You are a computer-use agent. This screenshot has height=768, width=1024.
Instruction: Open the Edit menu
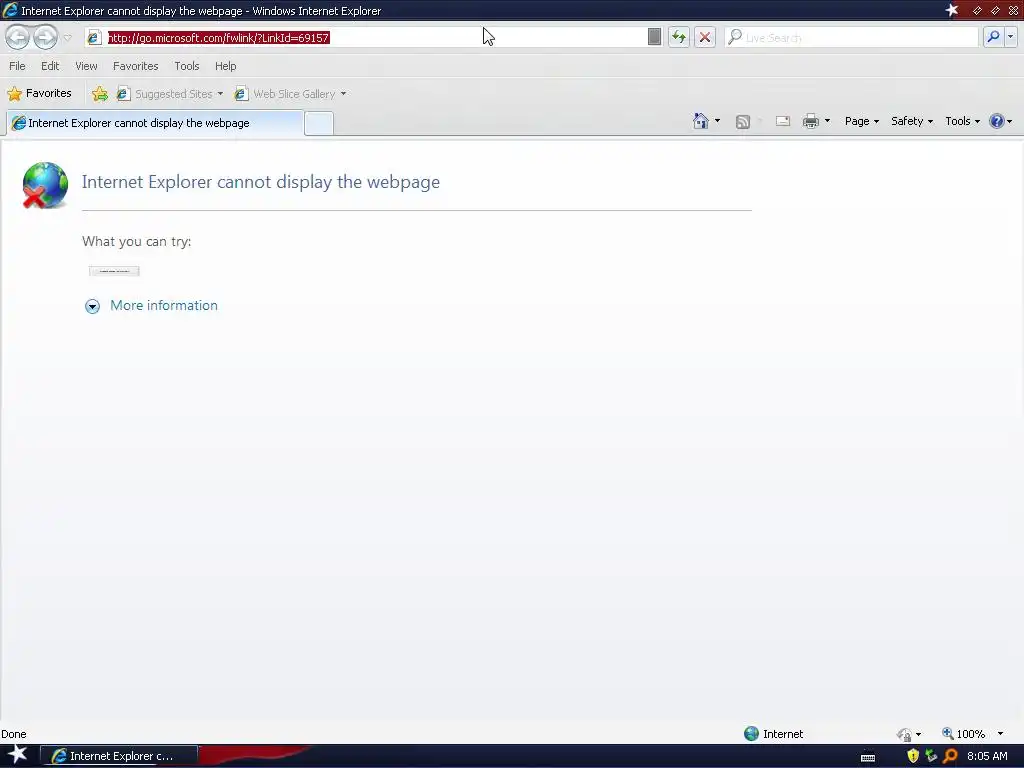[50, 66]
